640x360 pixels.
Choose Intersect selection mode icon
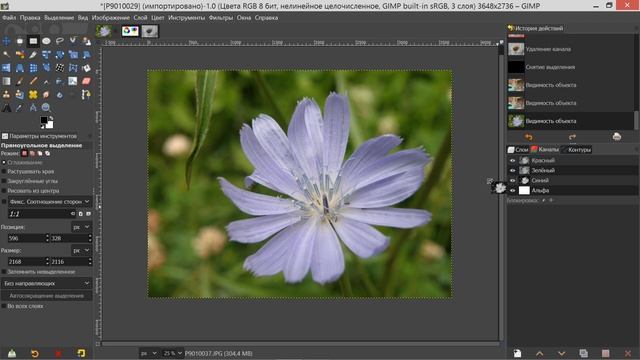point(47,153)
